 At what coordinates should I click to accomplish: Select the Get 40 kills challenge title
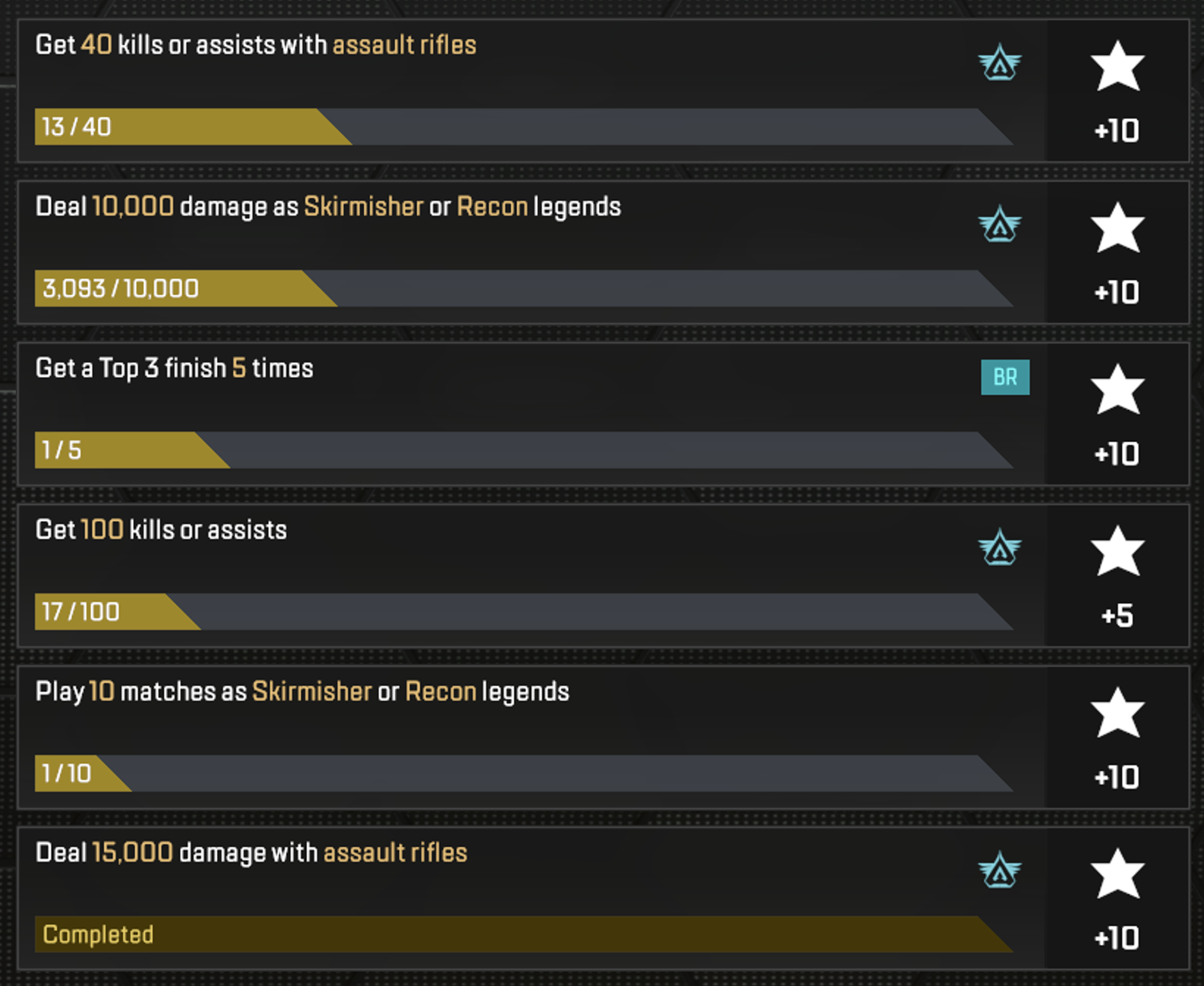[256, 45]
